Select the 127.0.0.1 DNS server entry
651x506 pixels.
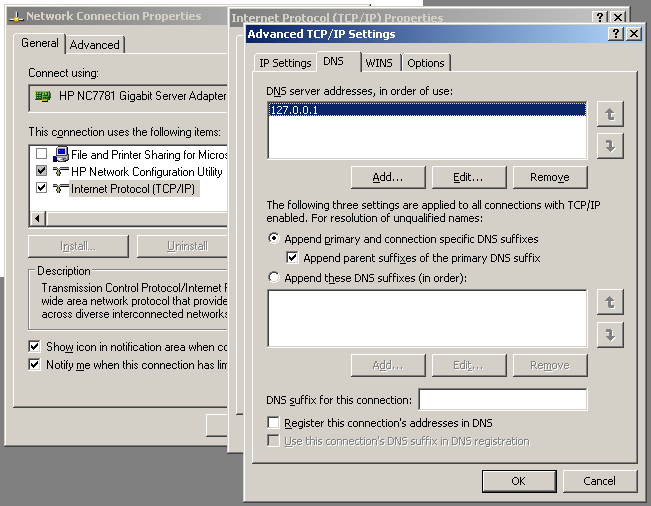coord(293,111)
